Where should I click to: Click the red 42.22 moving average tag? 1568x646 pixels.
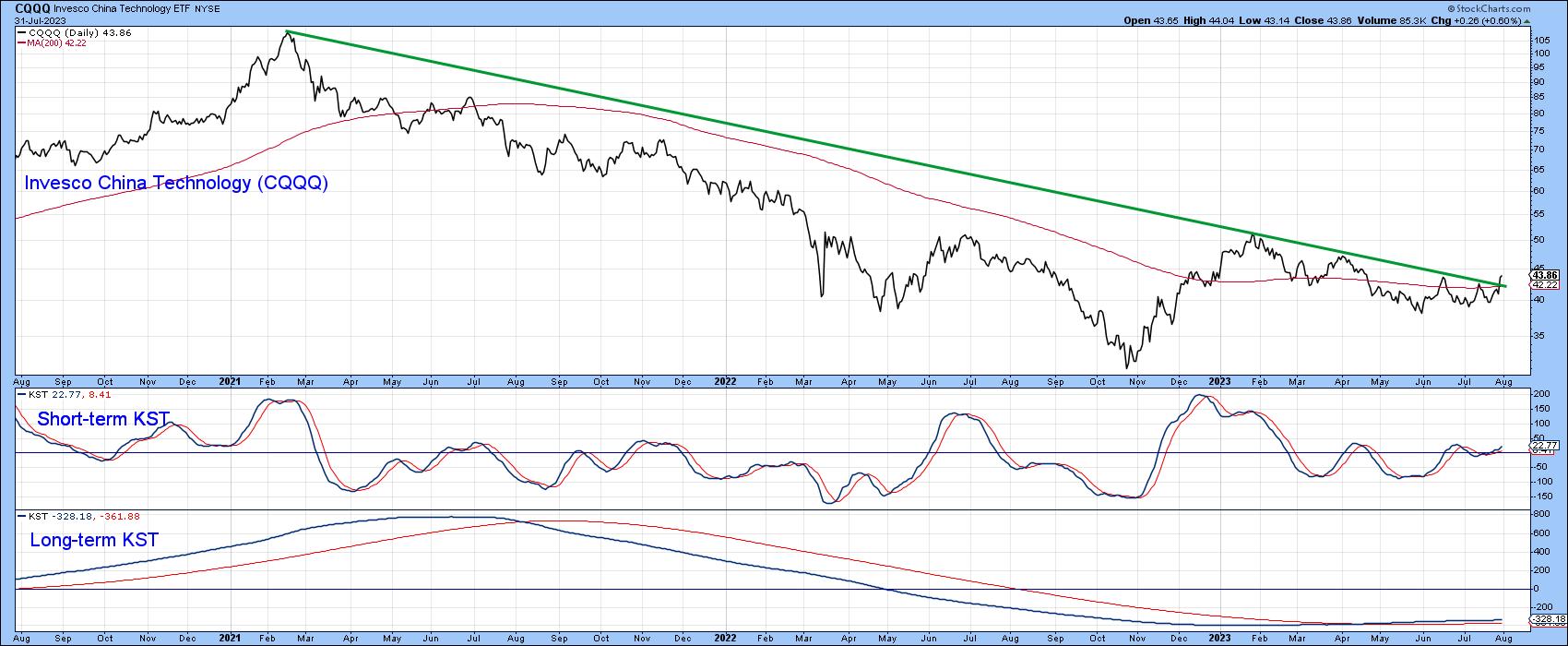point(1544,285)
